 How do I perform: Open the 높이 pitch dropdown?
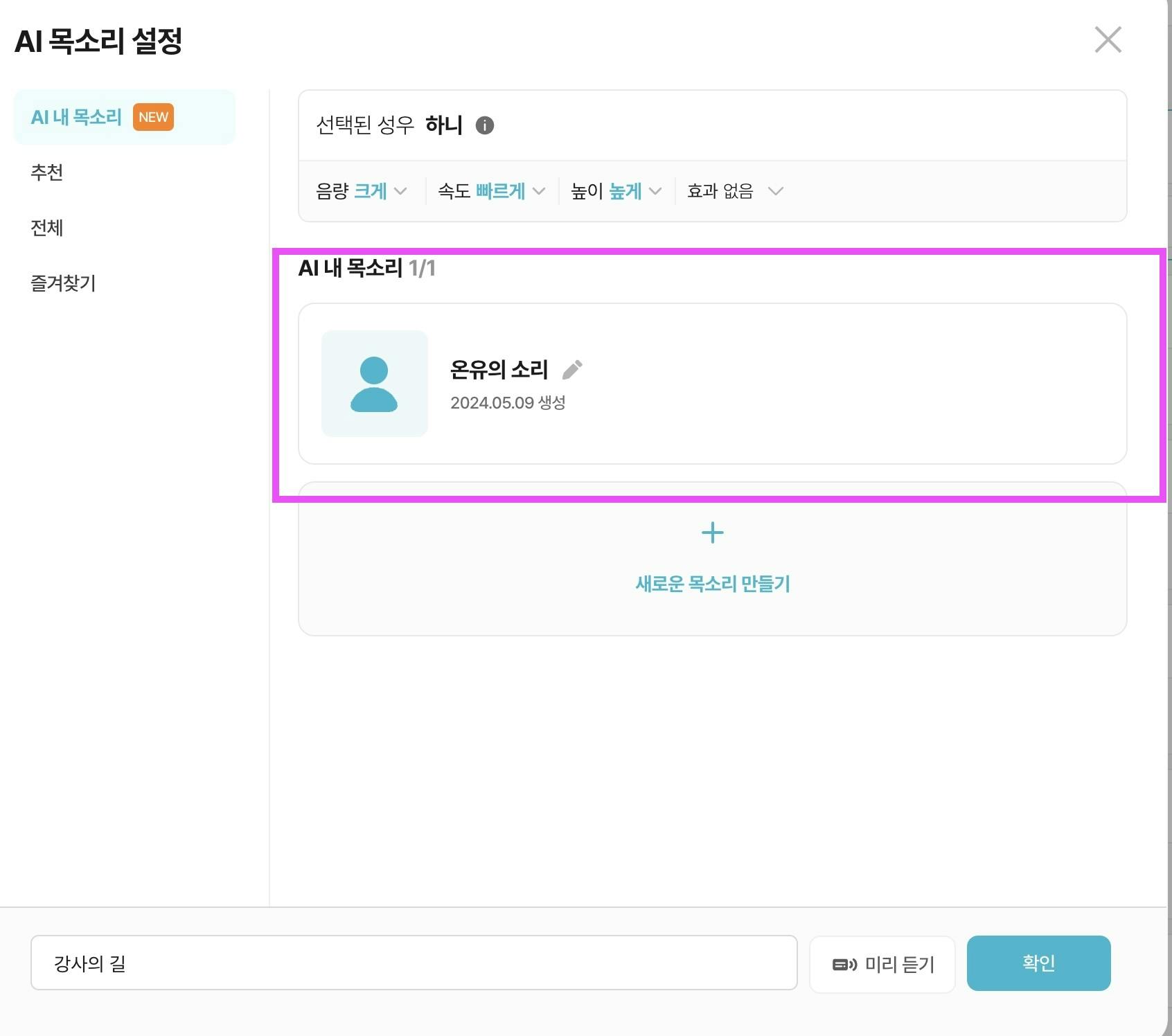tap(616, 191)
